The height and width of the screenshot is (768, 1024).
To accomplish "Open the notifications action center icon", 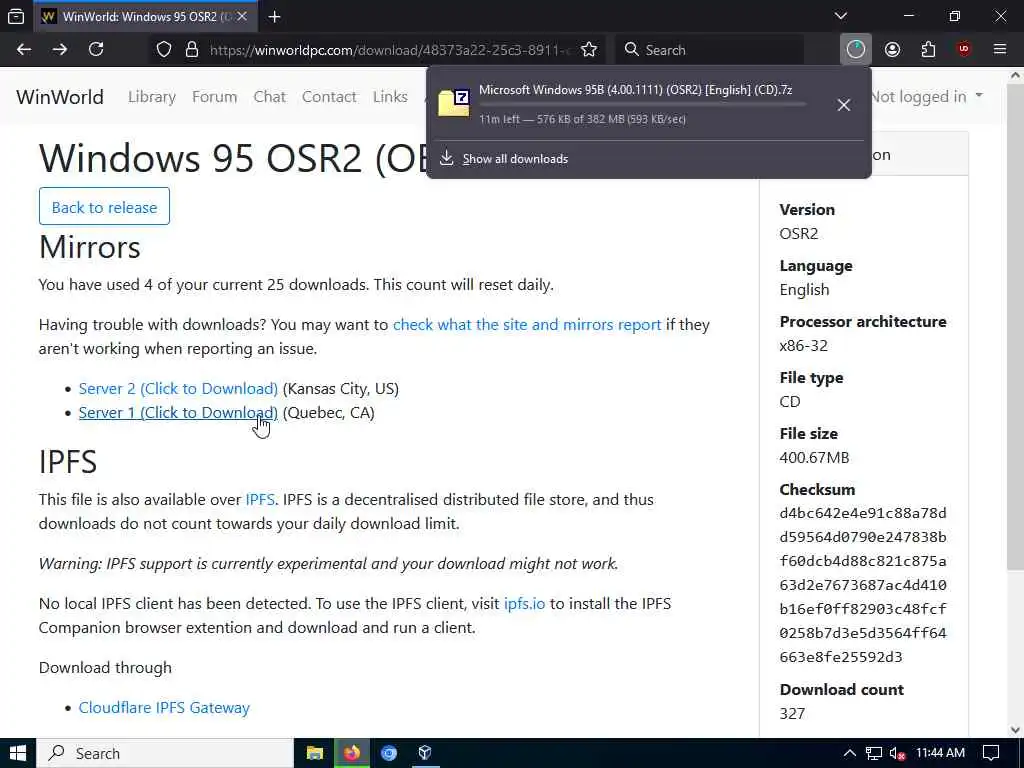I will (991, 753).
